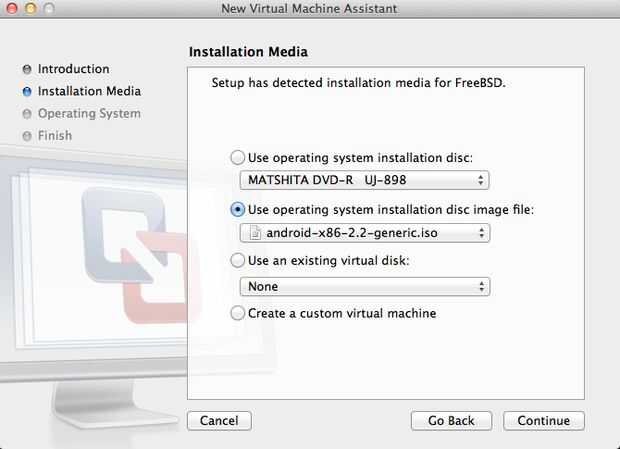Screen dimensions: 620x449
Task: Select 'Create a custom virtual machine' radio
Action: 237,313
